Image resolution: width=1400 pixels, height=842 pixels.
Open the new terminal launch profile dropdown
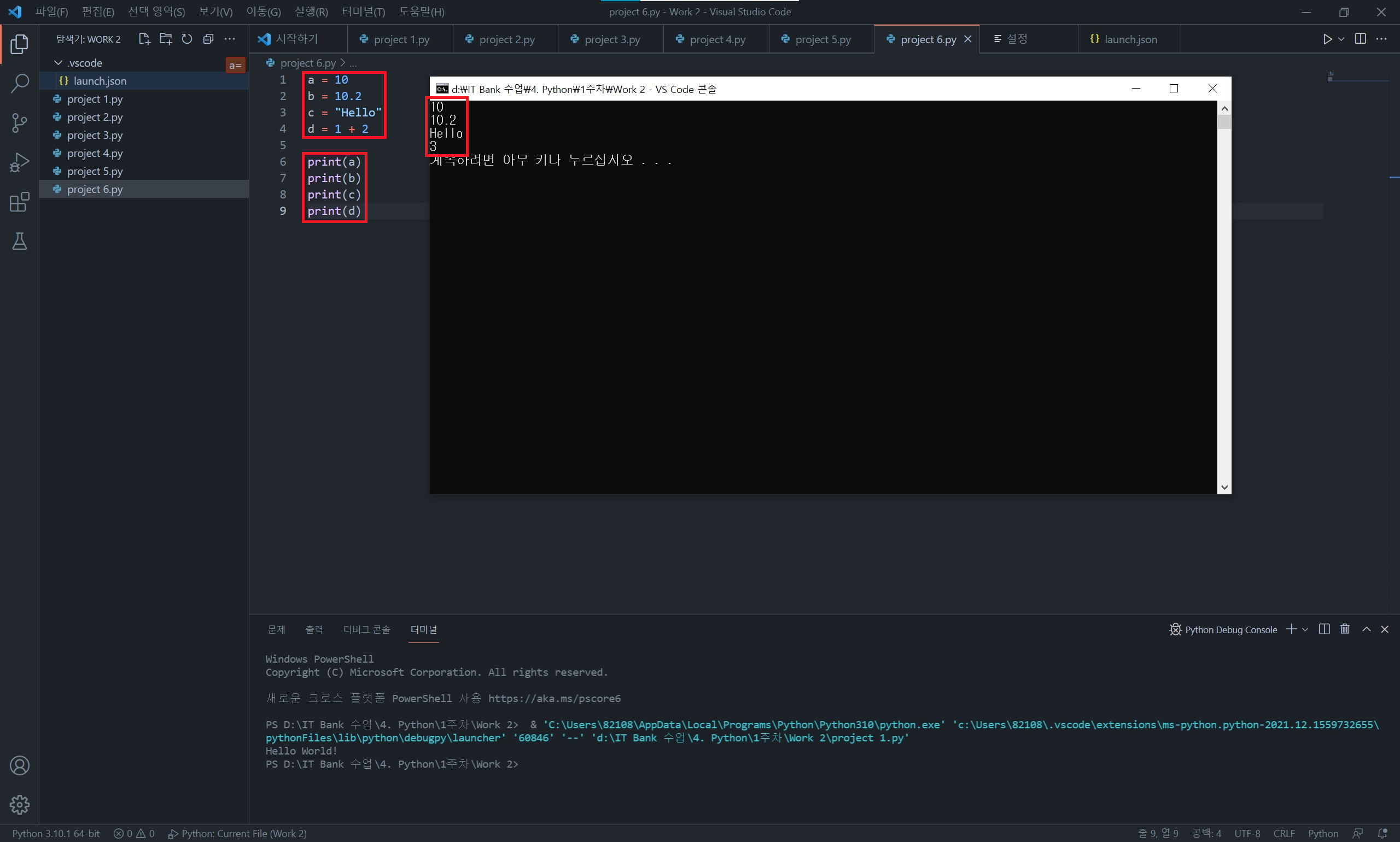click(x=1305, y=629)
